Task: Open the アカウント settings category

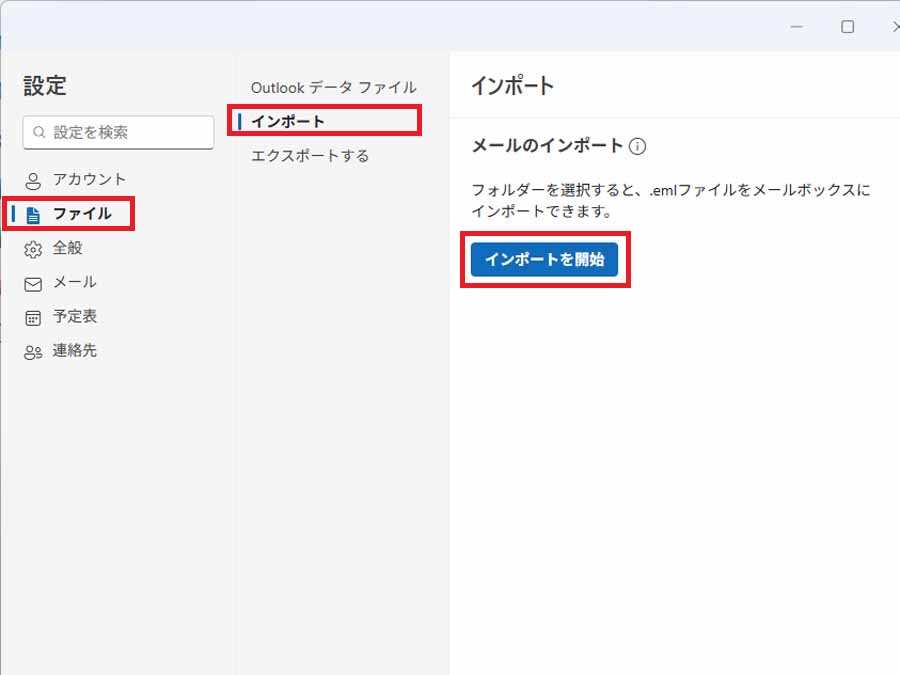Action: tap(89, 180)
